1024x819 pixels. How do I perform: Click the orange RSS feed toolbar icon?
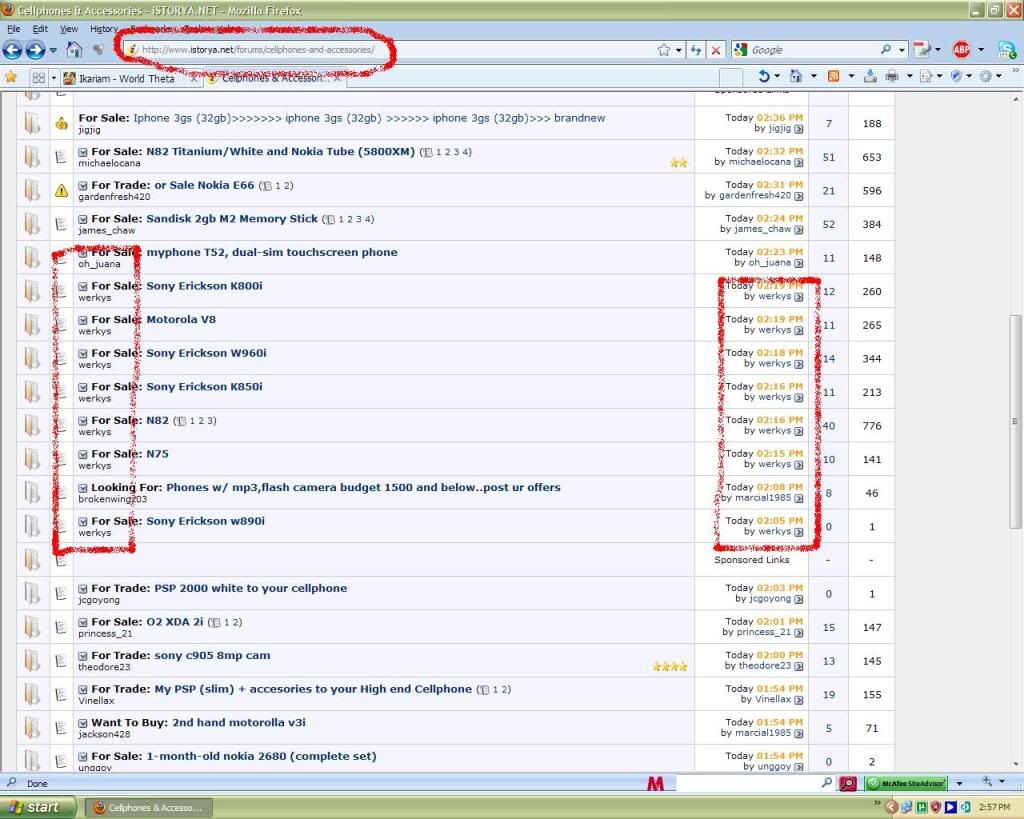(x=833, y=76)
